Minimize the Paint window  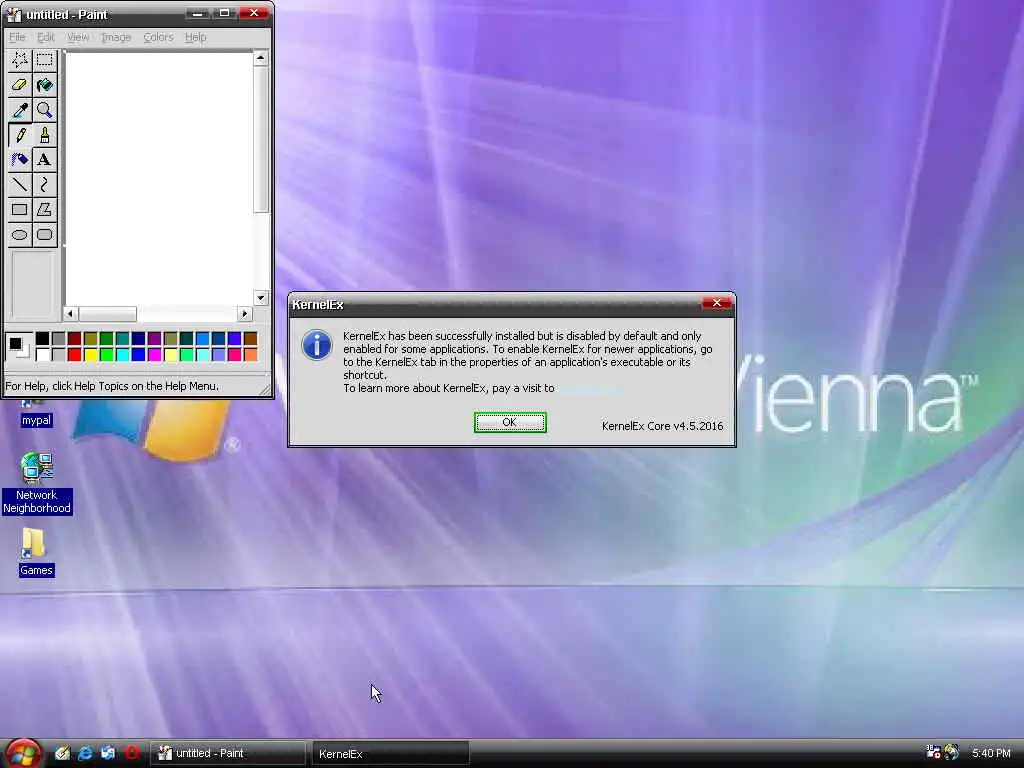coord(197,13)
